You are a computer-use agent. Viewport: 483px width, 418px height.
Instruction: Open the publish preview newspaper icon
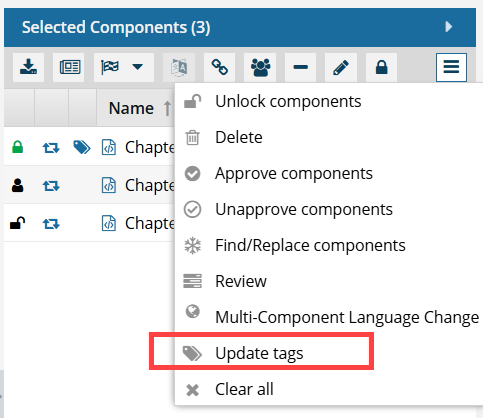tap(70, 67)
